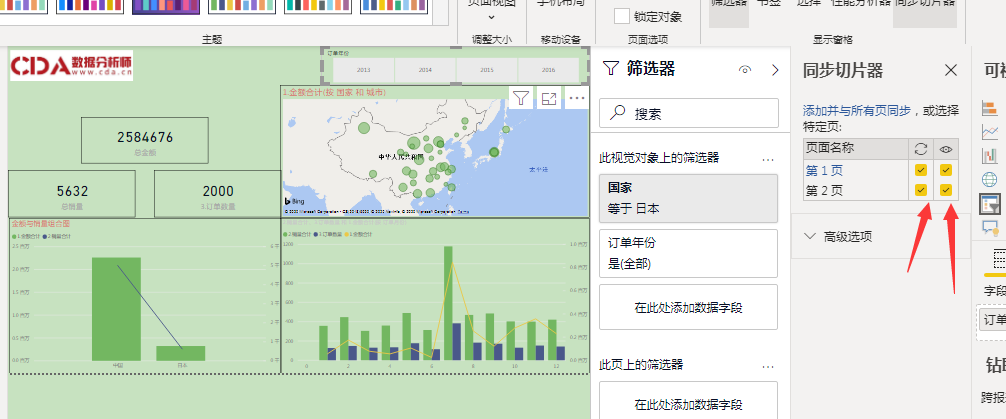Click the 第 2 页 row label
Viewport: 1006px width, 419px height.
click(824, 191)
